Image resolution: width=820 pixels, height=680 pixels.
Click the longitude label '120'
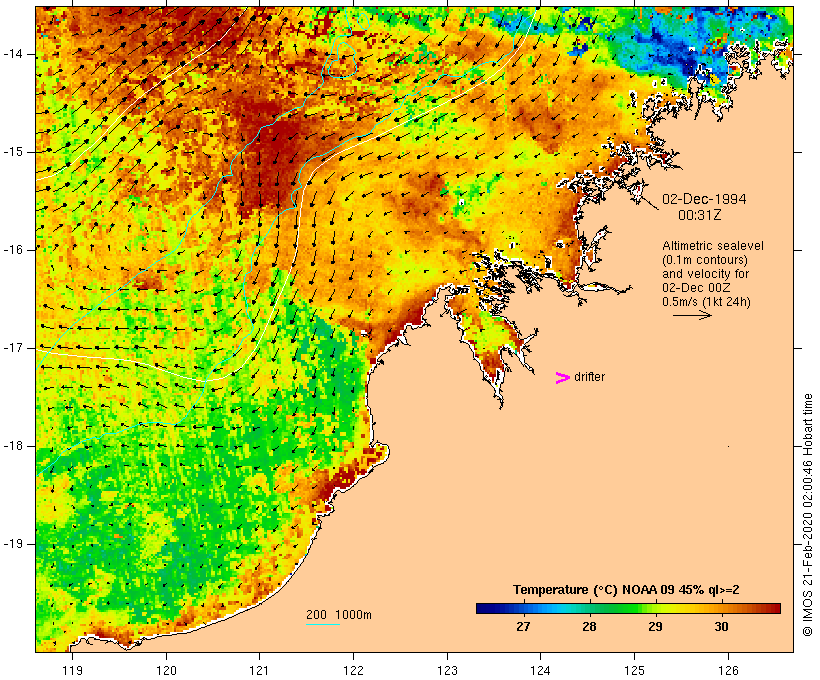(166, 670)
